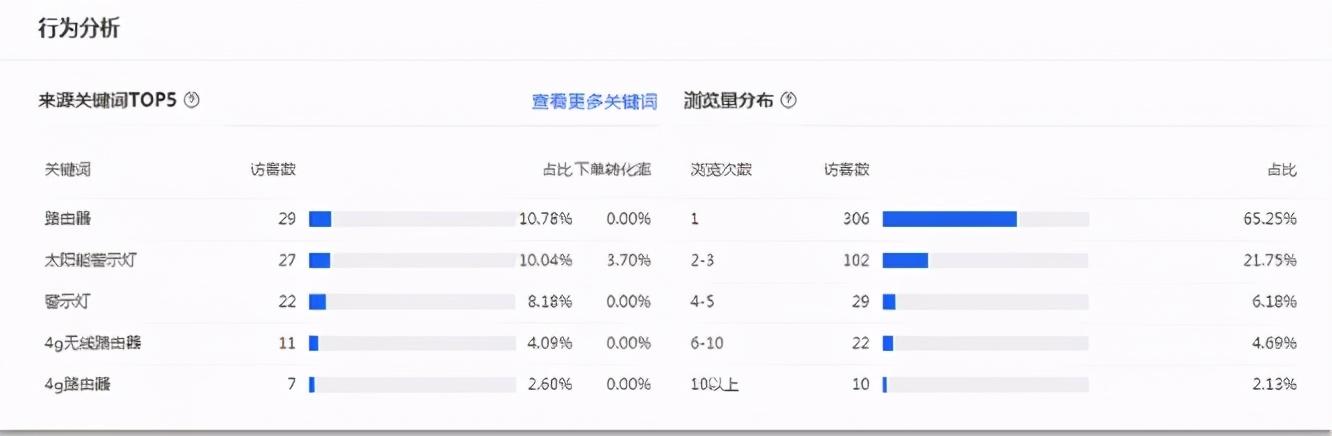Open the 查看更多关键词 link
Image resolution: width=1332 pixels, height=436 pixels.
click(594, 101)
